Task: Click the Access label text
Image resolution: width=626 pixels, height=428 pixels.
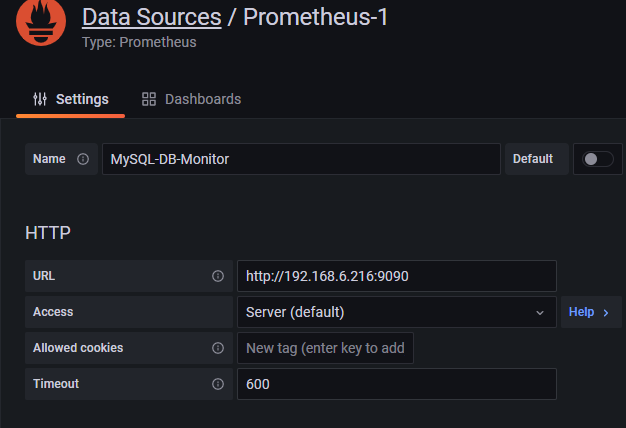Action: pyautogui.click(x=53, y=312)
